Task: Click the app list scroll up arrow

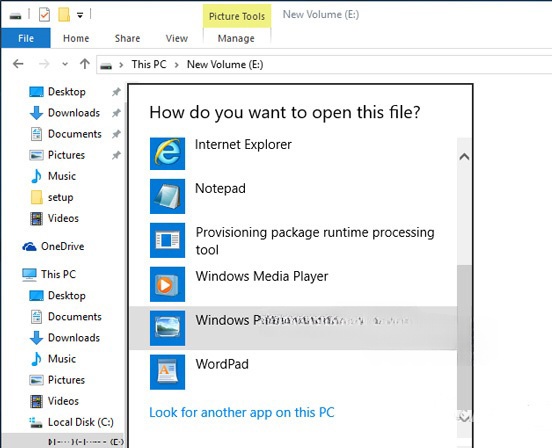Action: tap(464, 156)
